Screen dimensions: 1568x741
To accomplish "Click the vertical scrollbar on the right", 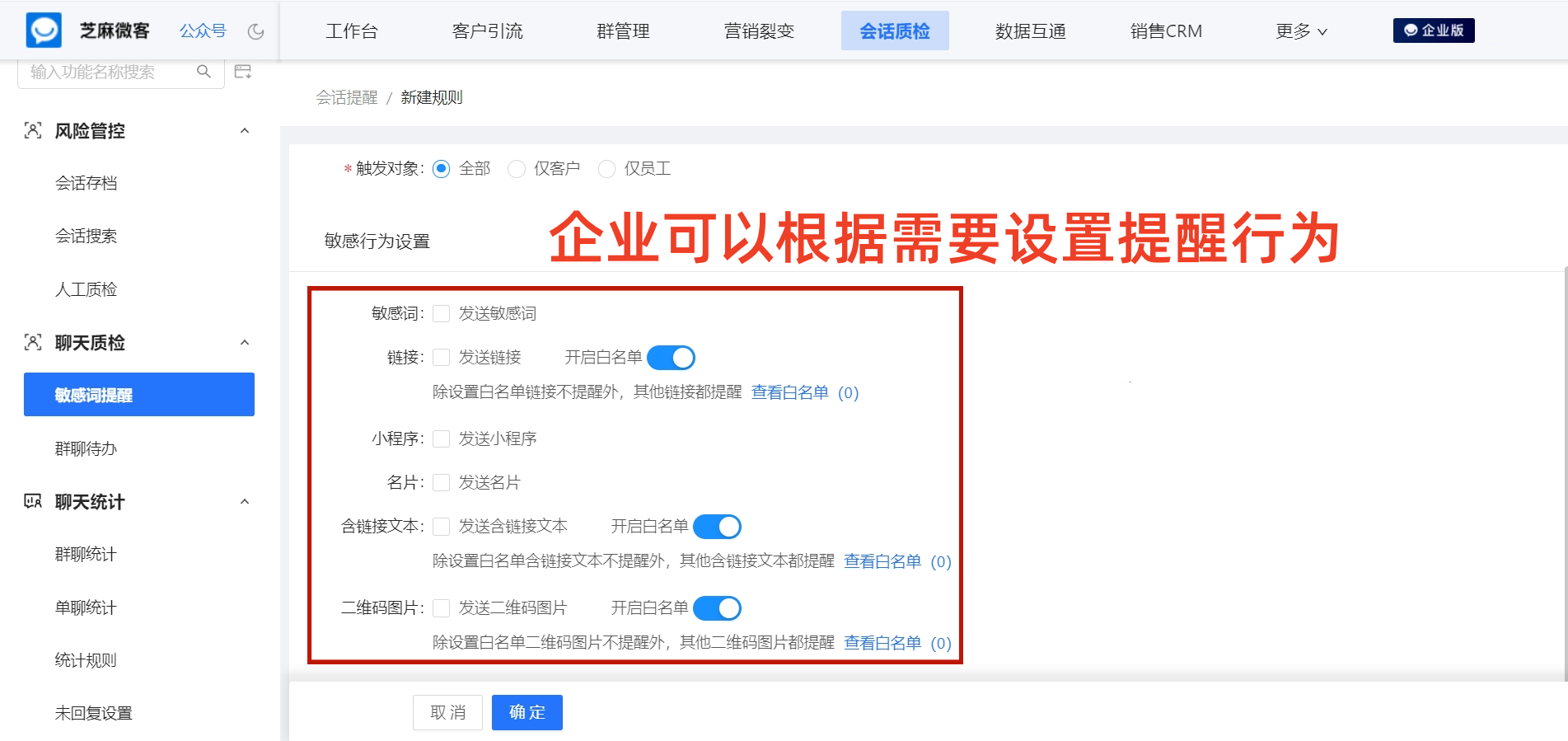I will point(1566,474).
